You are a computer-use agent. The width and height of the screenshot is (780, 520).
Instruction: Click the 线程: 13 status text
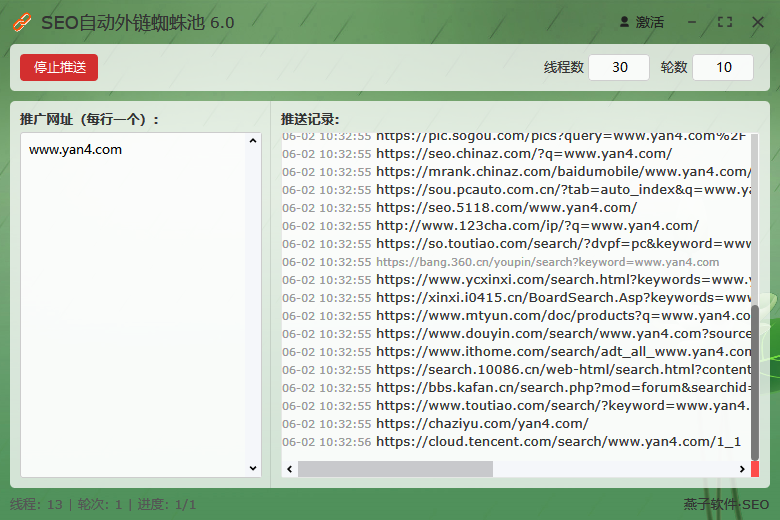tap(36, 505)
